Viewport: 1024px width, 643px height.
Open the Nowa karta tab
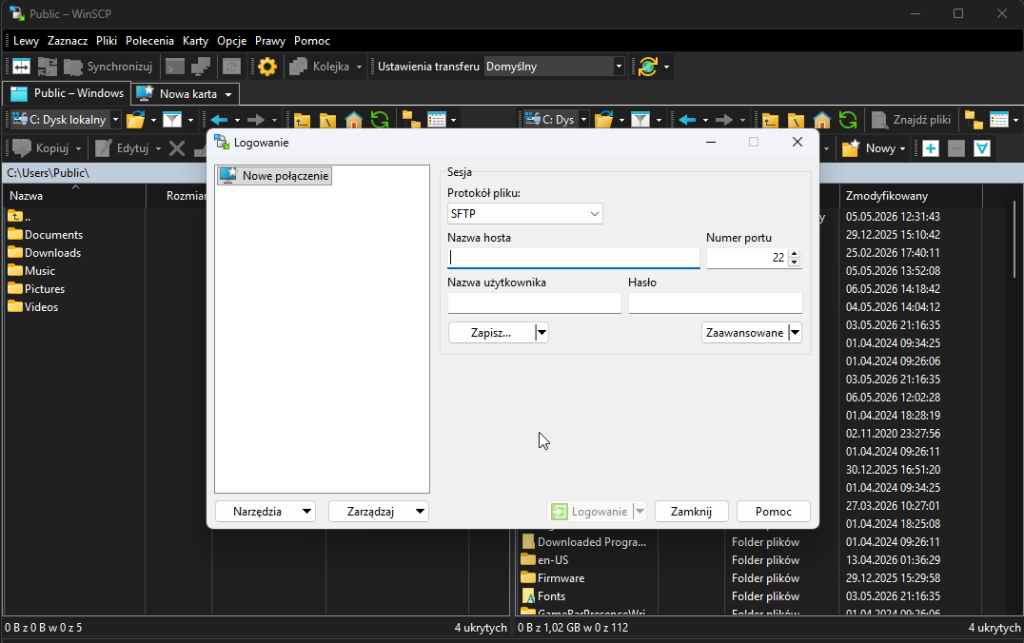click(x=180, y=94)
